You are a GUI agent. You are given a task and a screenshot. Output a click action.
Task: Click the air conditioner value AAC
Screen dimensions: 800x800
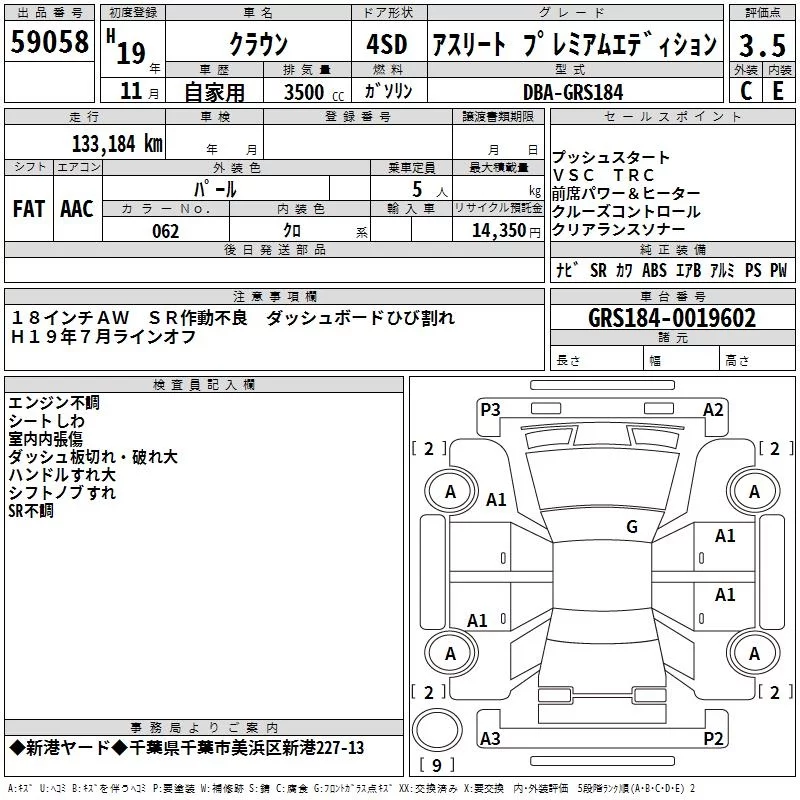click(x=77, y=209)
